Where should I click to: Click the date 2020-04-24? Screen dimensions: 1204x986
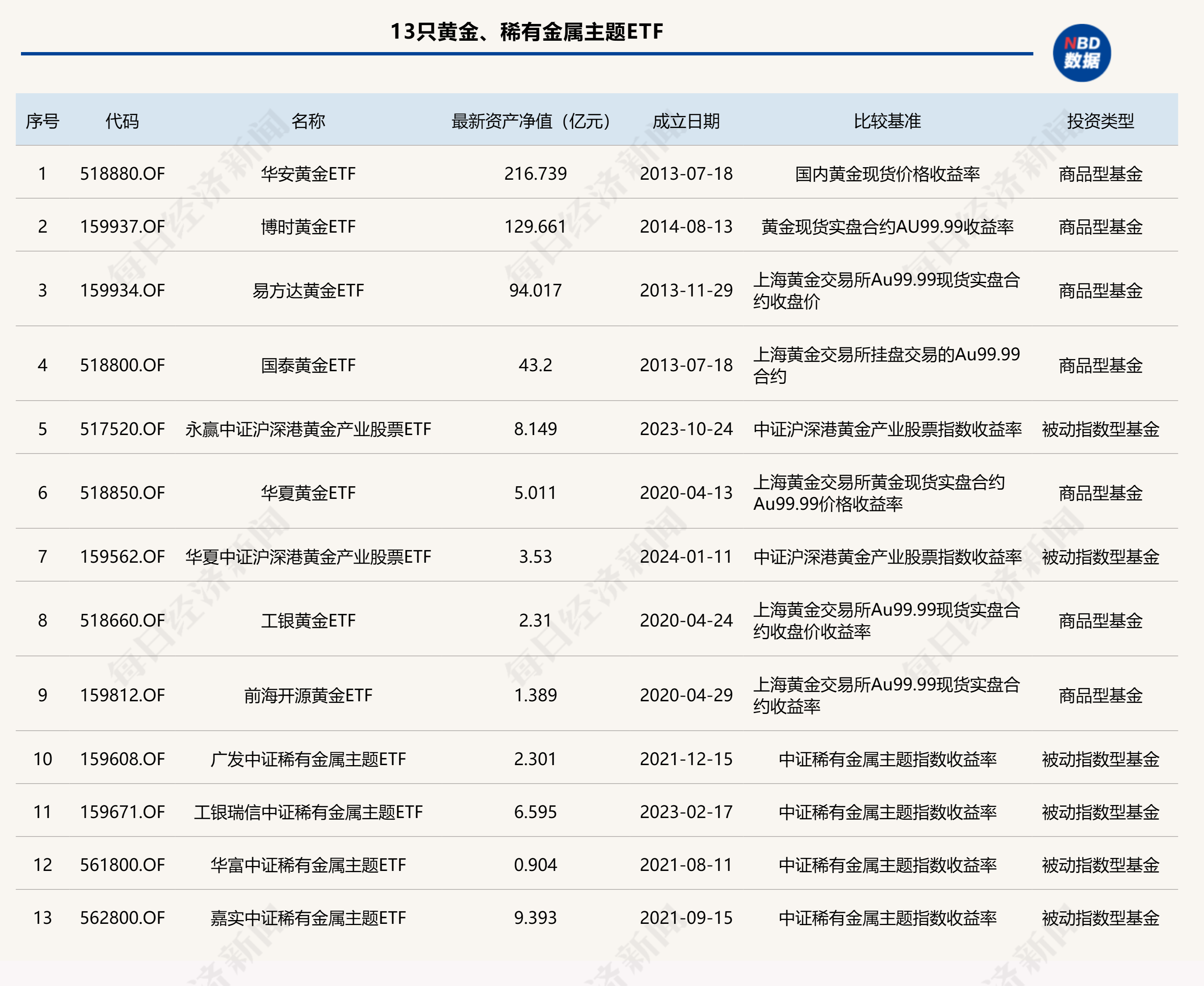(x=686, y=620)
